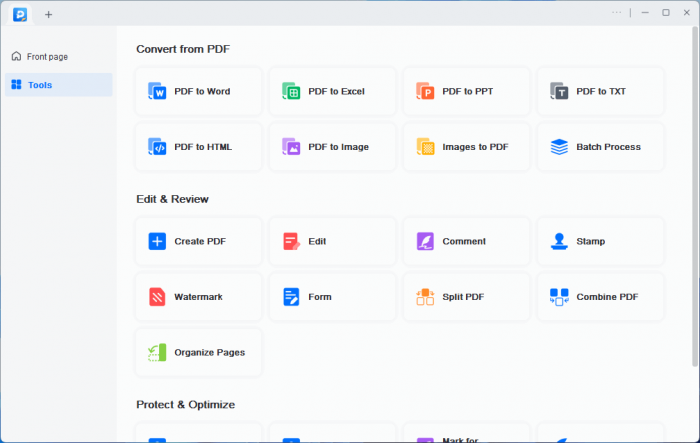This screenshot has width=700, height=443.
Task: Click the Create PDF plus icon
Action: (157, 241)
